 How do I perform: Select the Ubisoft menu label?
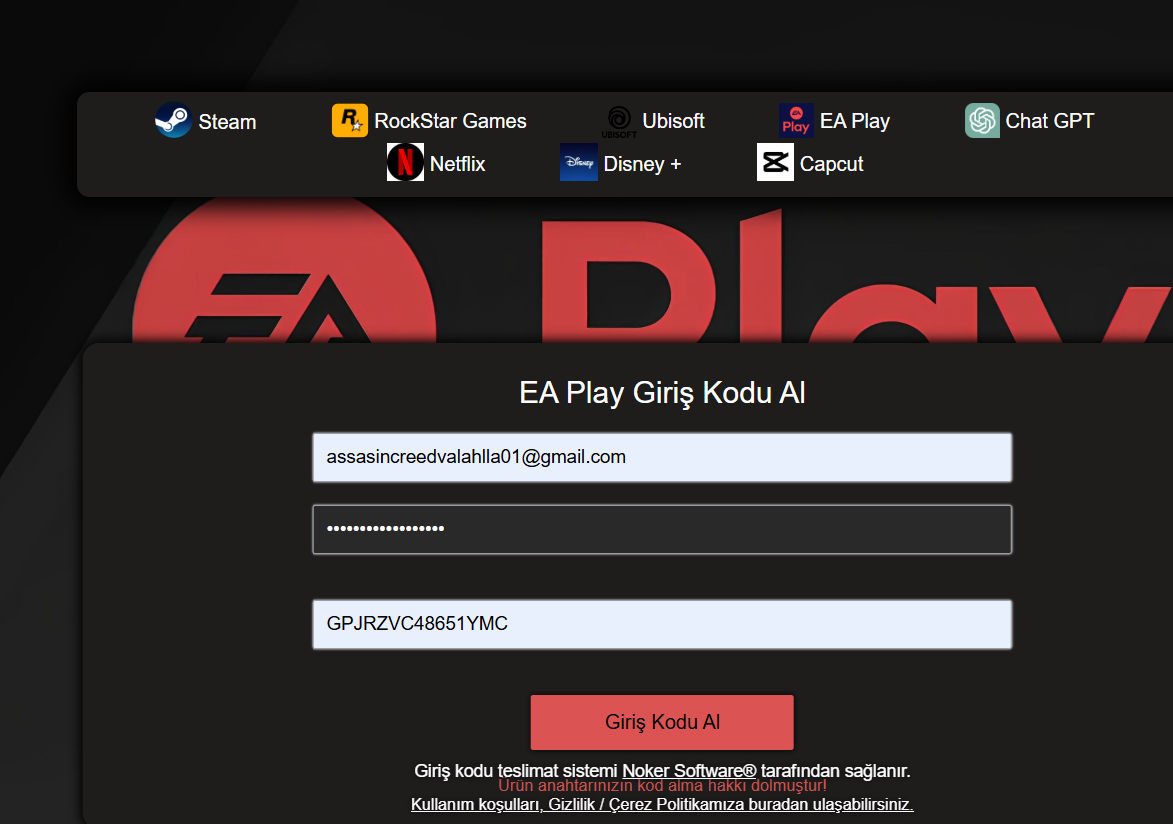[x=673, y=120]
